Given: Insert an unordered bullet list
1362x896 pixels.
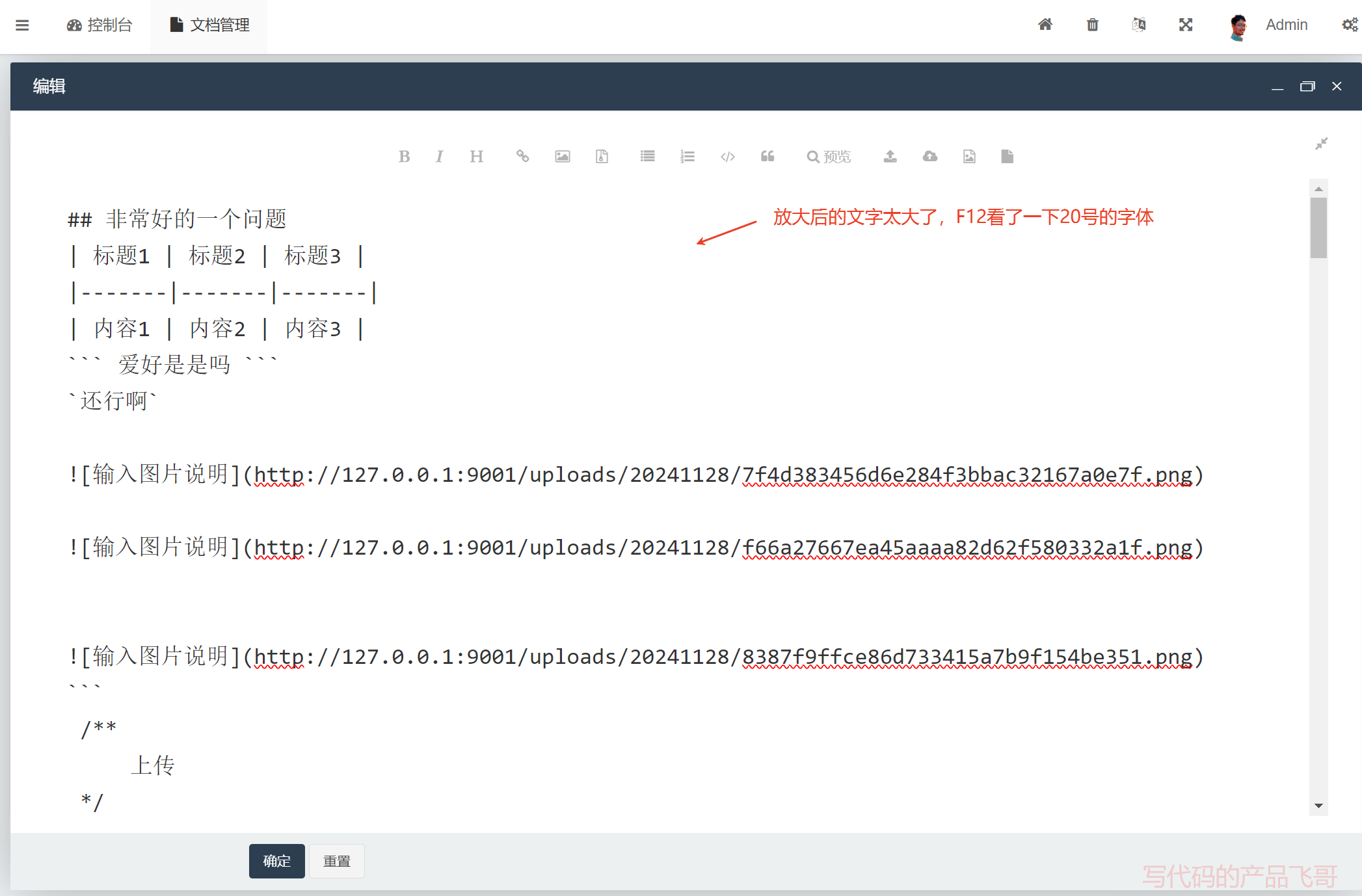Looking at the screenshot, I should click(648, 156).
